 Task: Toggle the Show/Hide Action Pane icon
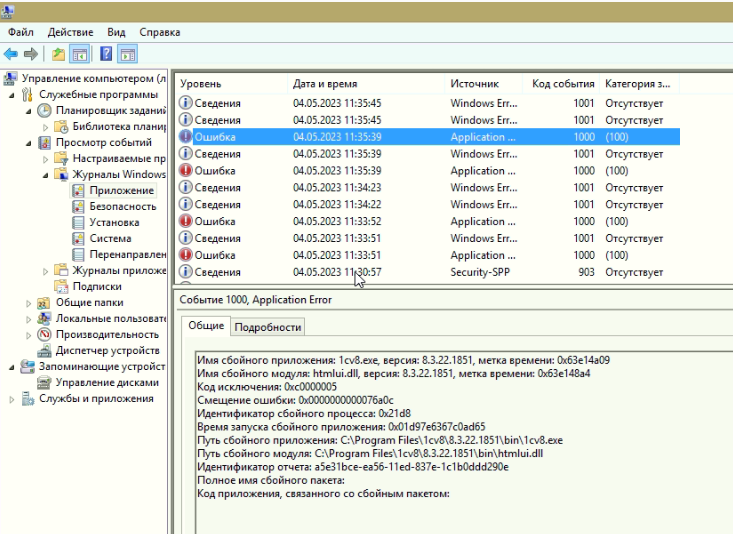coord(127,54)
